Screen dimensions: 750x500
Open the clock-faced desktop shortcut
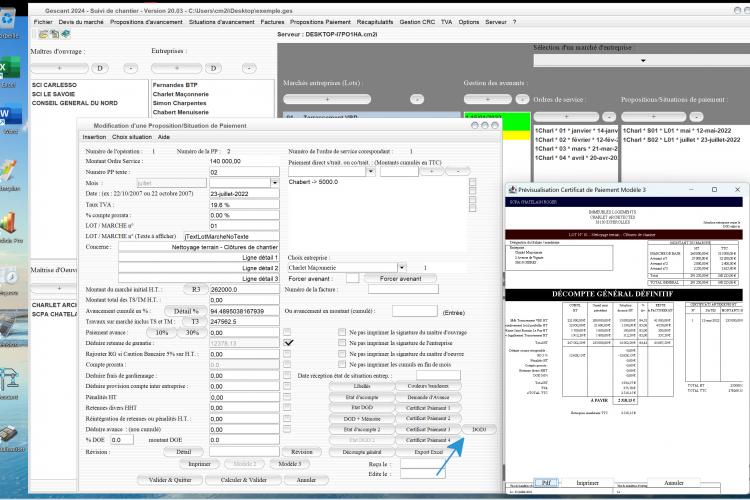9,277
